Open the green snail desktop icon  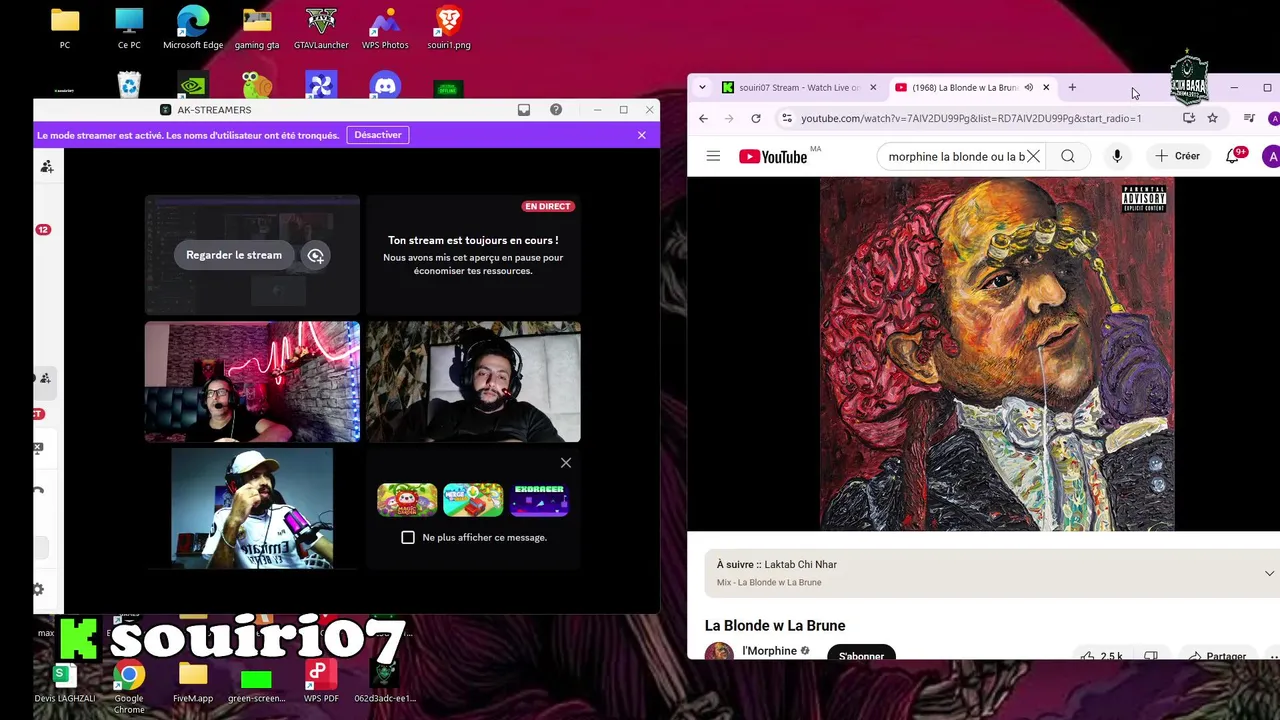pyautogui.click(x=257, y=85)
